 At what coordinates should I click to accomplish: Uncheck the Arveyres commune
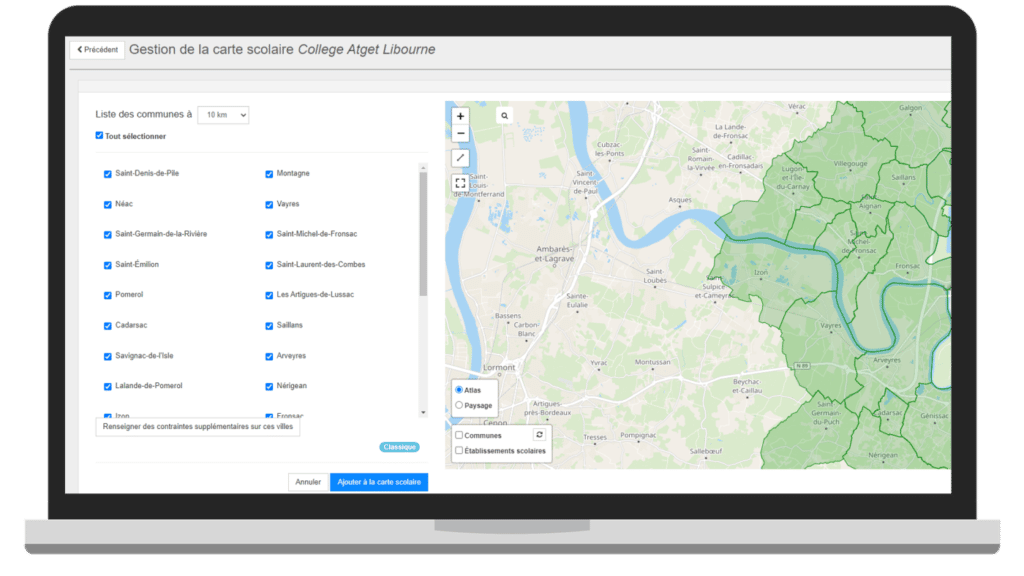(x=269, y=357)
